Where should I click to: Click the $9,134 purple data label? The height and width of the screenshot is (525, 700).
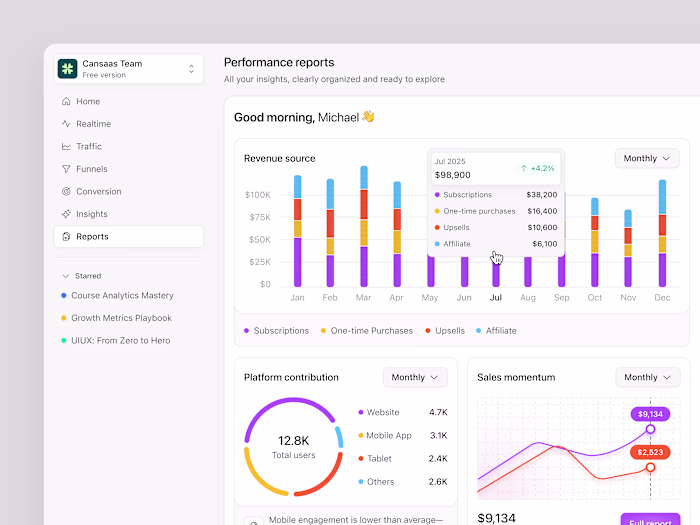click(650, 414)
